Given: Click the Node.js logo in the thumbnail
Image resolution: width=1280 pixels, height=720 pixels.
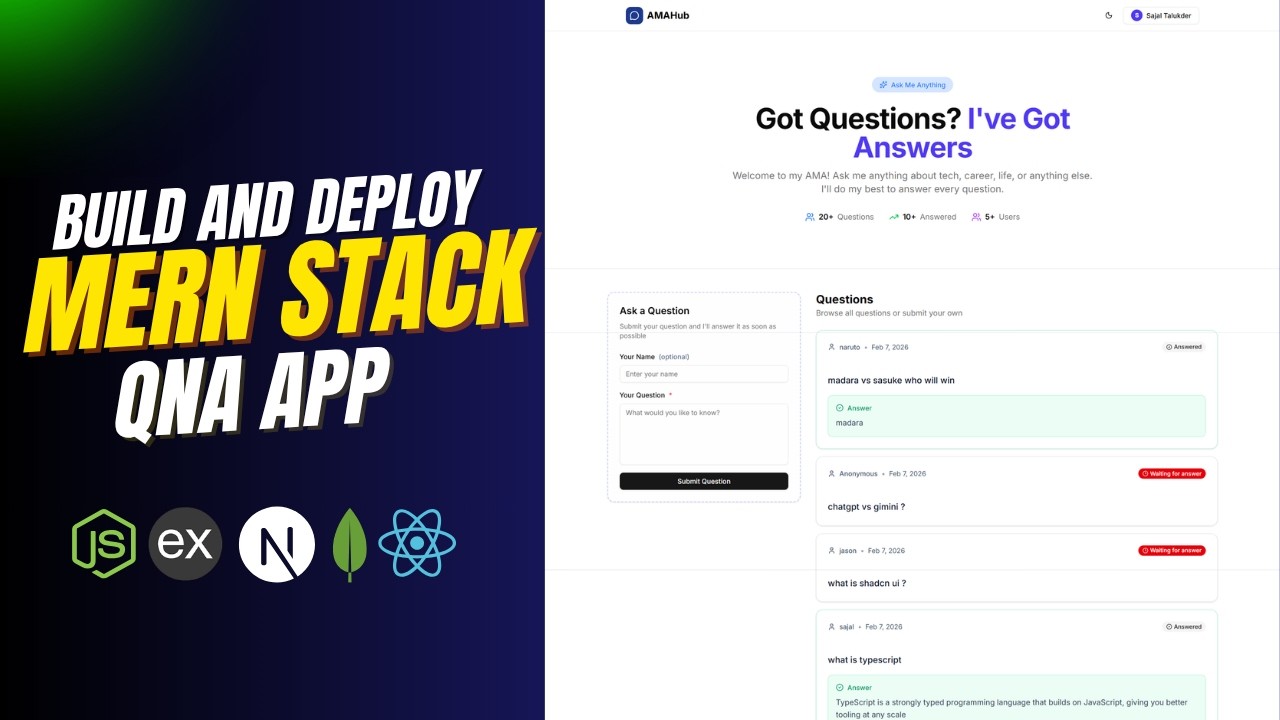Looking at the screenshot, I should [x=104, y=544].
